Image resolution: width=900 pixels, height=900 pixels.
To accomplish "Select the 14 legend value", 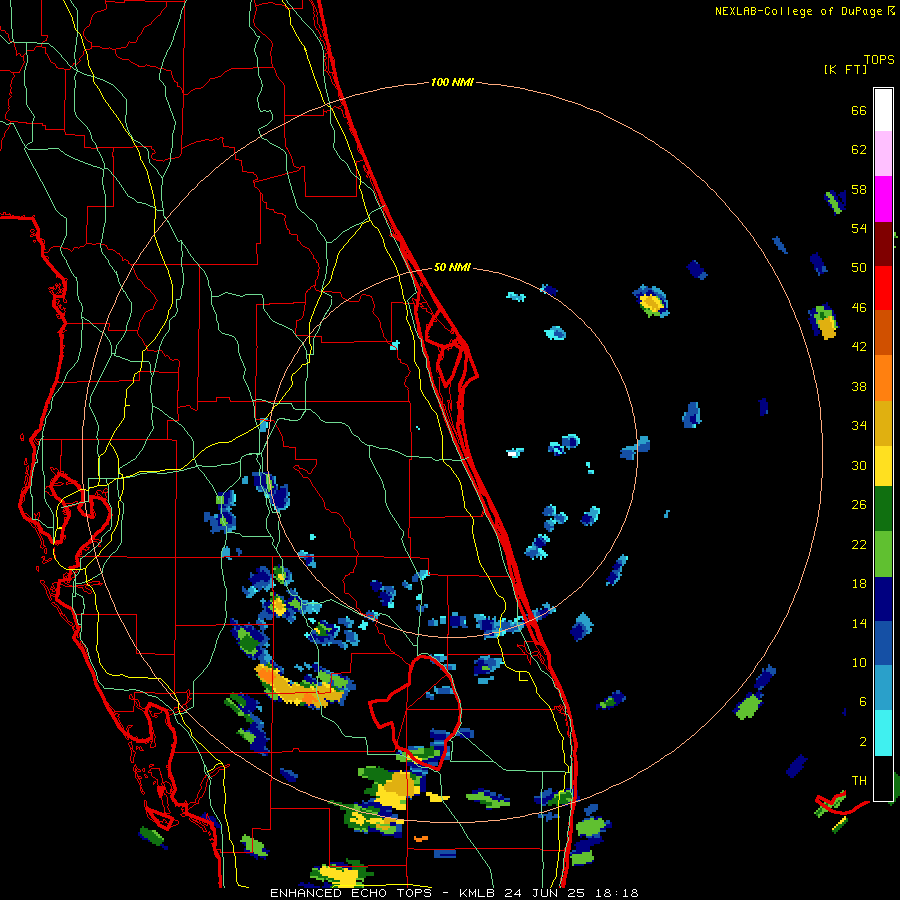I will coord(859,623).
